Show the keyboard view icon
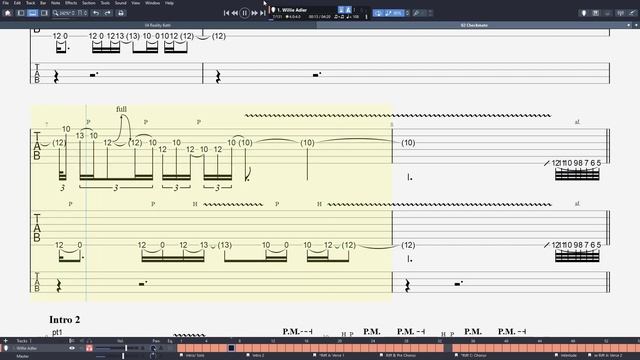Image resolution: width=640 pixels, height=360 pixels. coord(596,13)
